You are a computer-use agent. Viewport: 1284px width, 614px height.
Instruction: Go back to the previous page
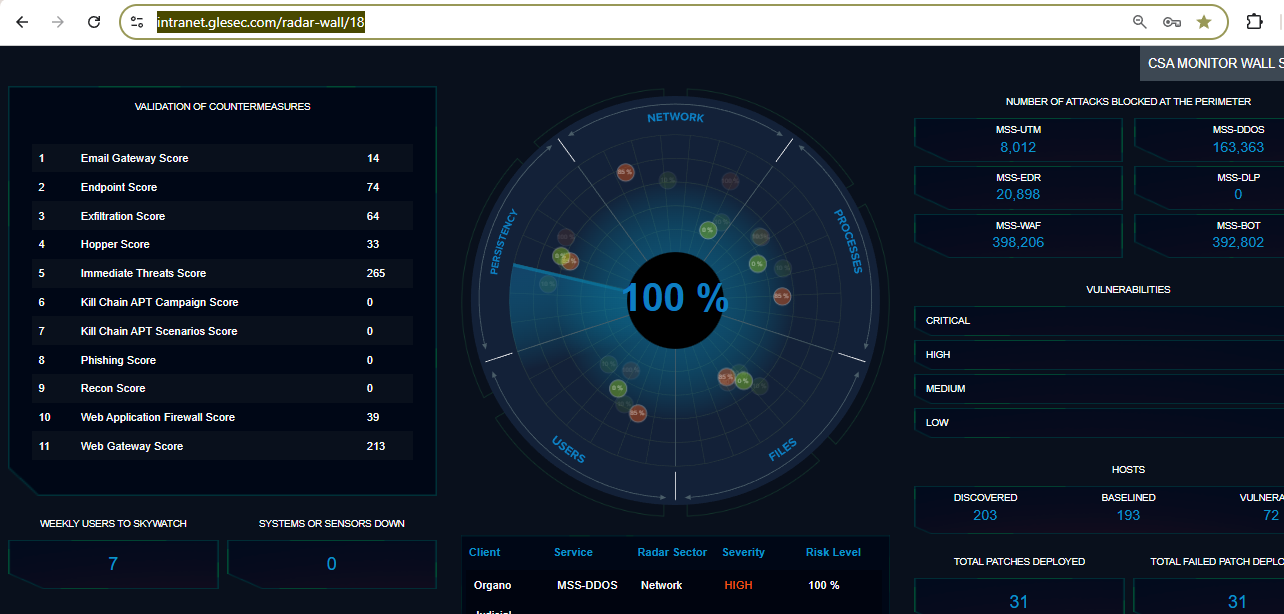tap(22, 22)
